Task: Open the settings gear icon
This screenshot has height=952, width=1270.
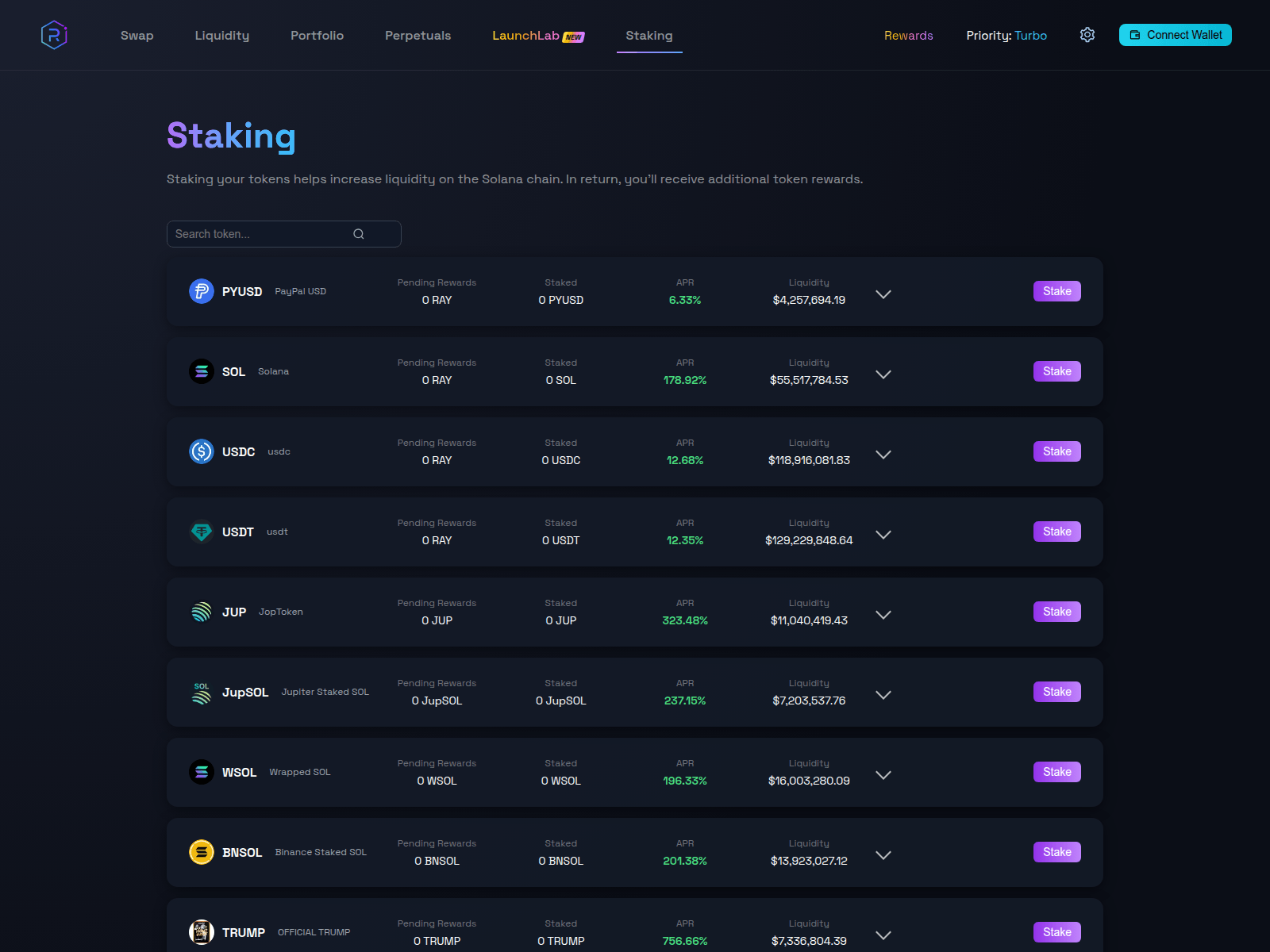Action: pyautogui.click(x=1087, y=35)
